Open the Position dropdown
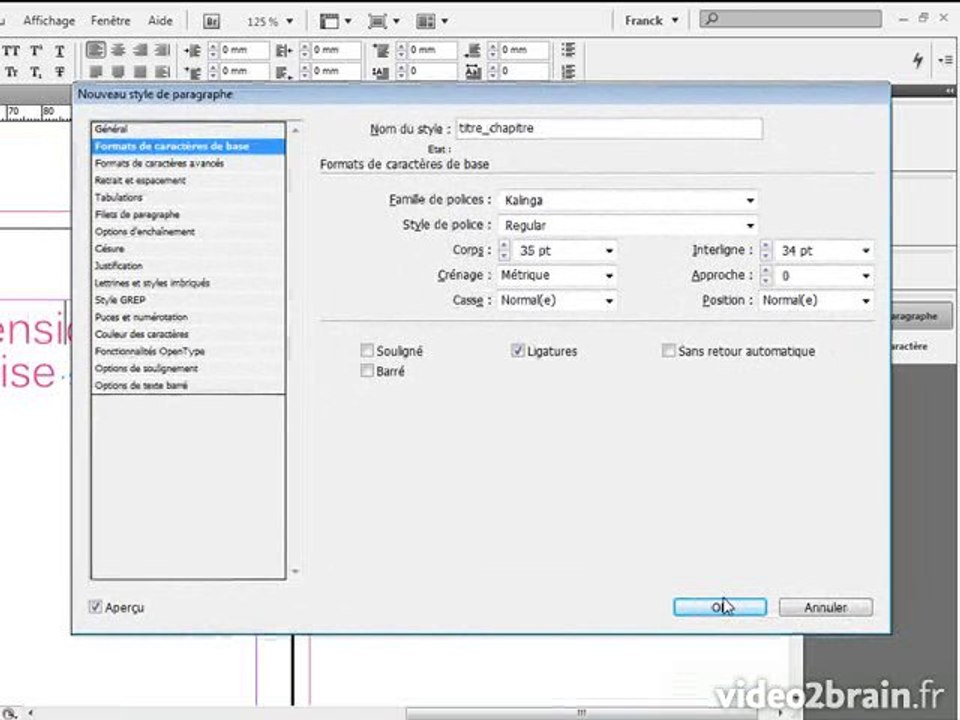Viewport: 960px width, 720px height. click(x=816, y=301)
